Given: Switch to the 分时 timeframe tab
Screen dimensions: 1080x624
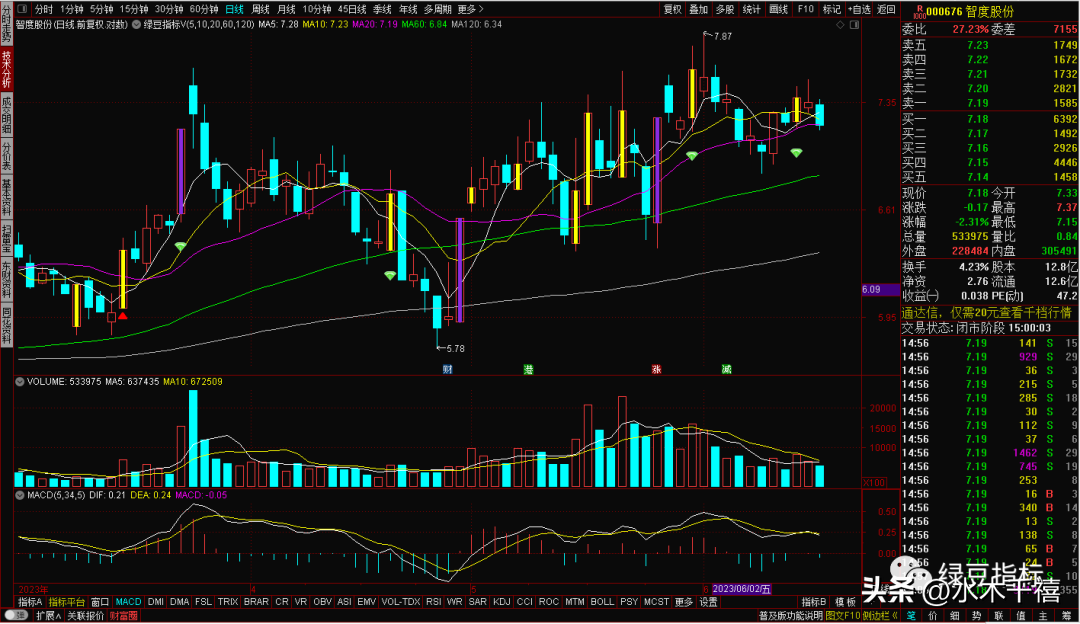Looking at the screenshot, I should [43, 9].
